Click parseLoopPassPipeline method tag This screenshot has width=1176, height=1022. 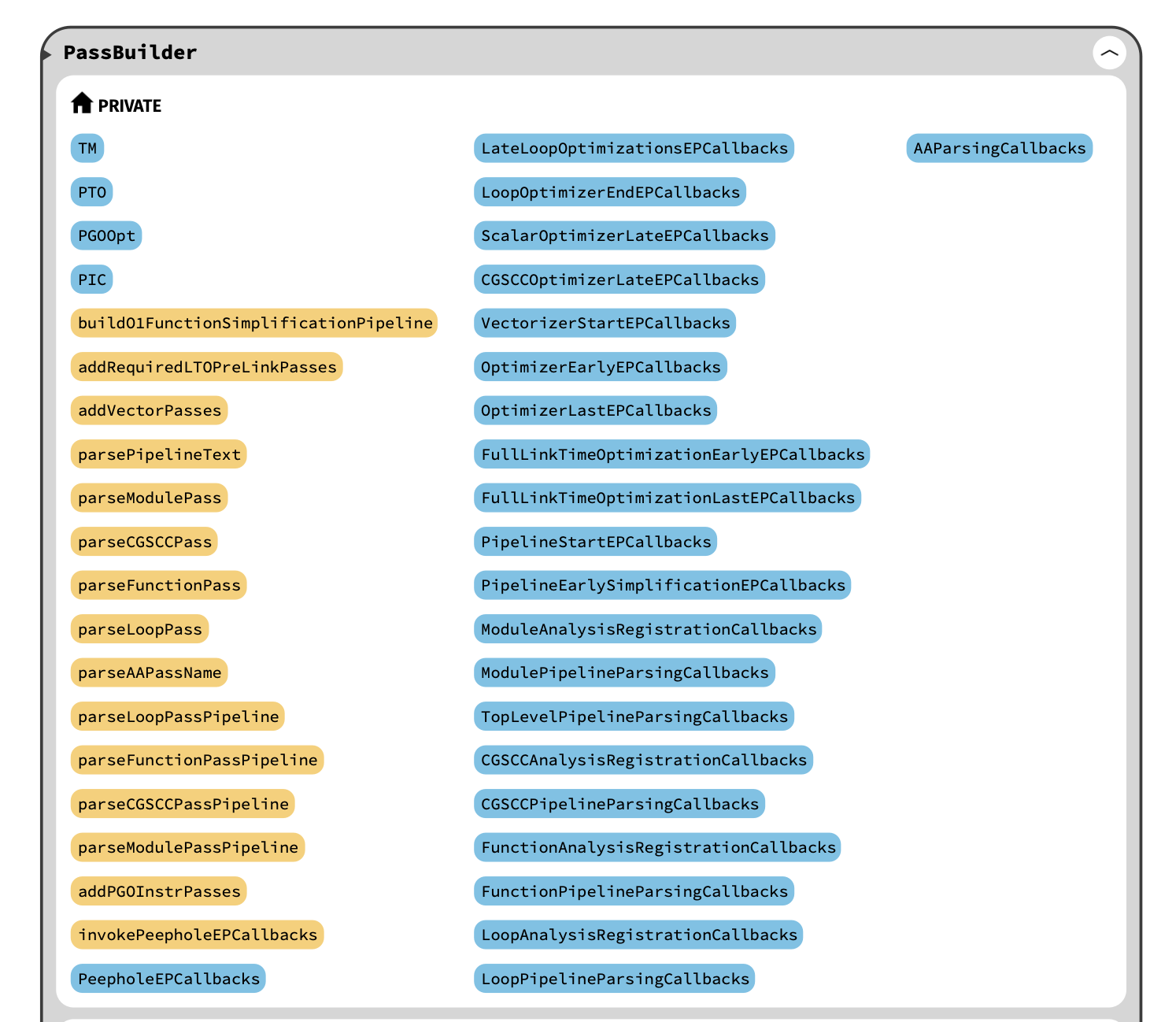tap(178, 717)
